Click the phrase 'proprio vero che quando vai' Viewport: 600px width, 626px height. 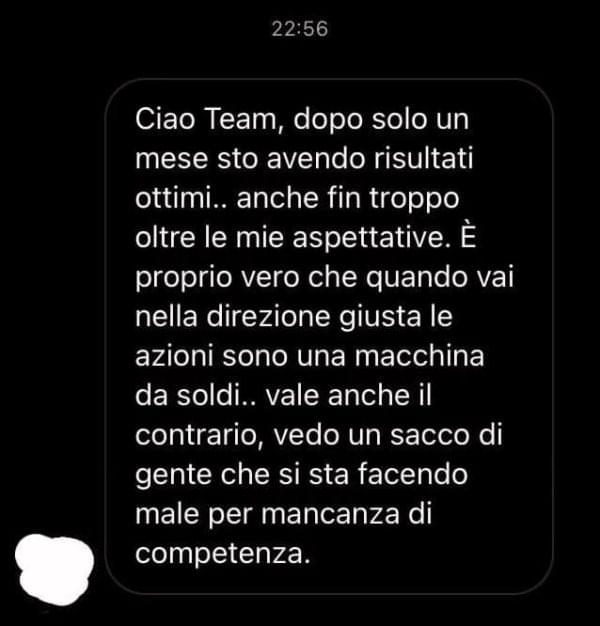[x=324, y=278]
